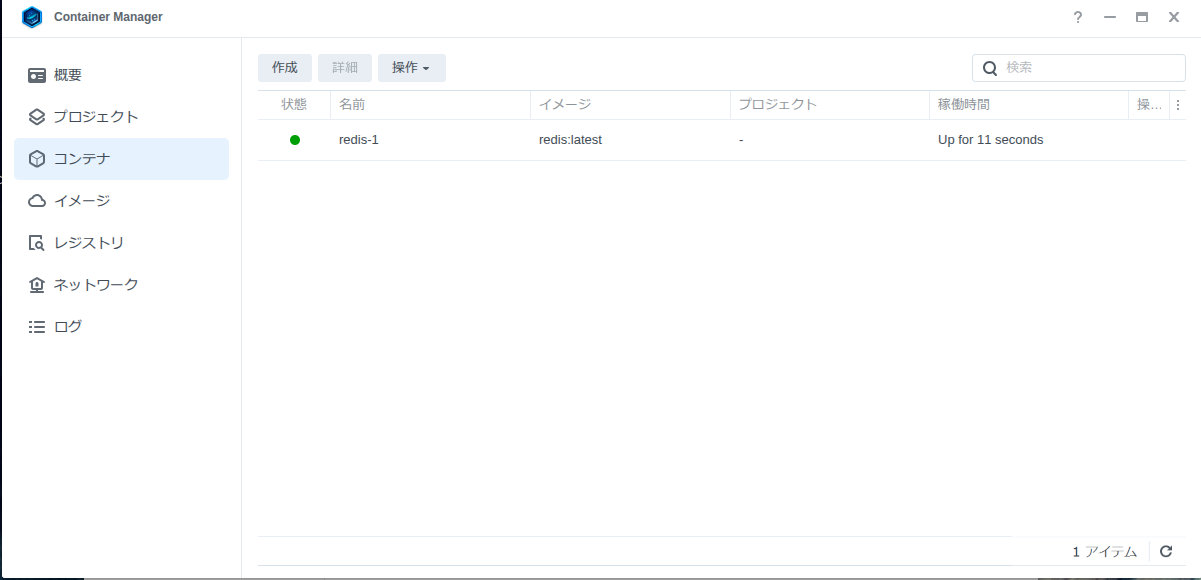Click the refresh icon beside item count

point(1166,551)
